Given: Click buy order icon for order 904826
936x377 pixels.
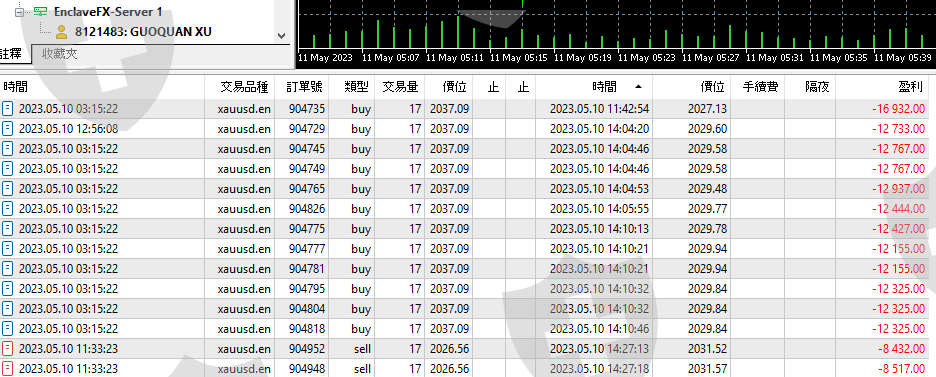Looking at the screenshot, I should (7, 209).
